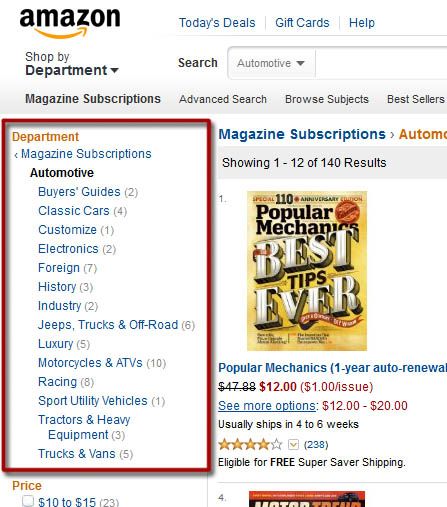Viewport: 447px width, 507px height.
Task: Open the 238 customer reviews link
Action: (316, 444)
